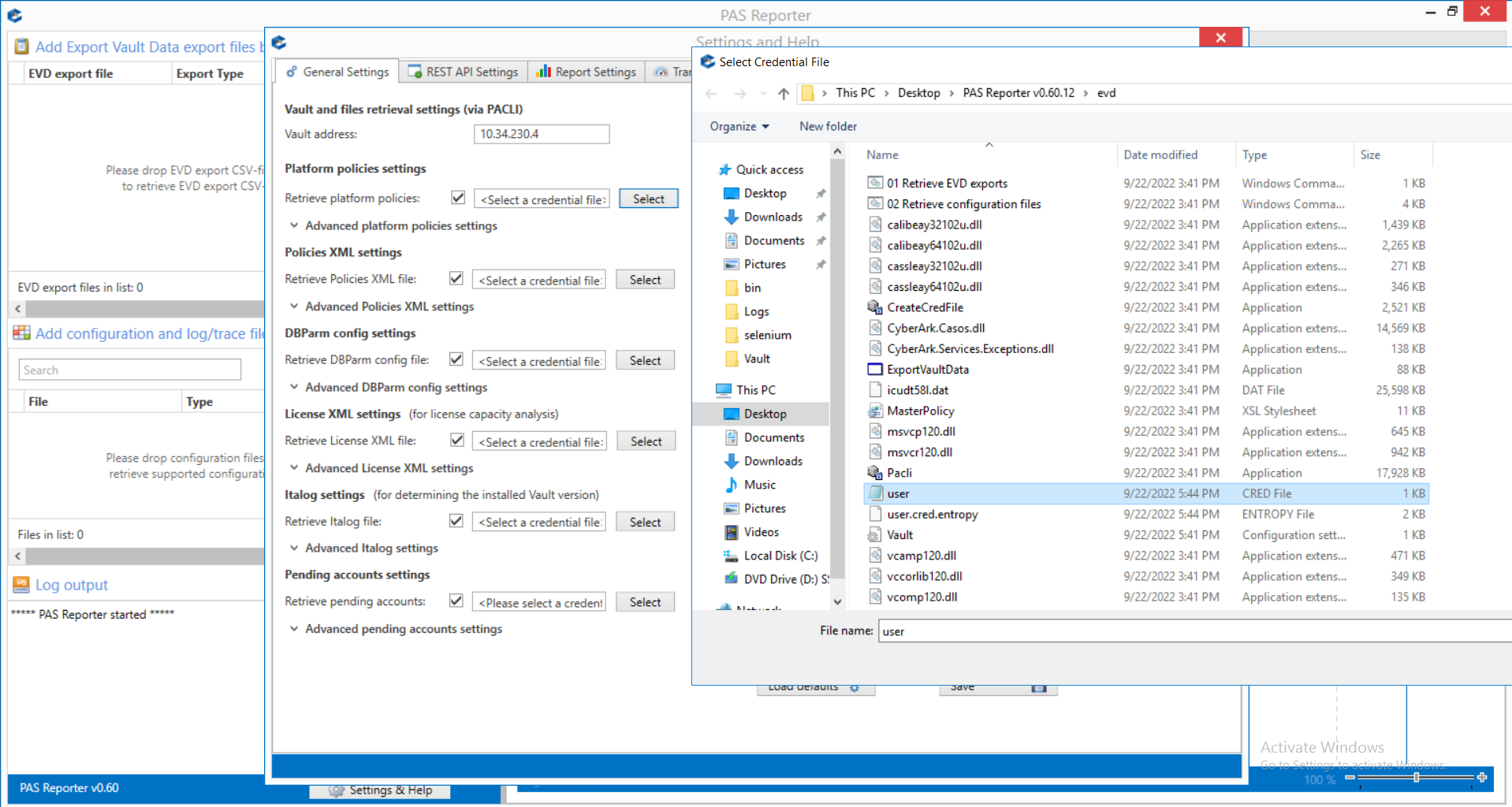1512x807 pixels.
Task: Click Select button for Italog file
Action: point(645,522)
